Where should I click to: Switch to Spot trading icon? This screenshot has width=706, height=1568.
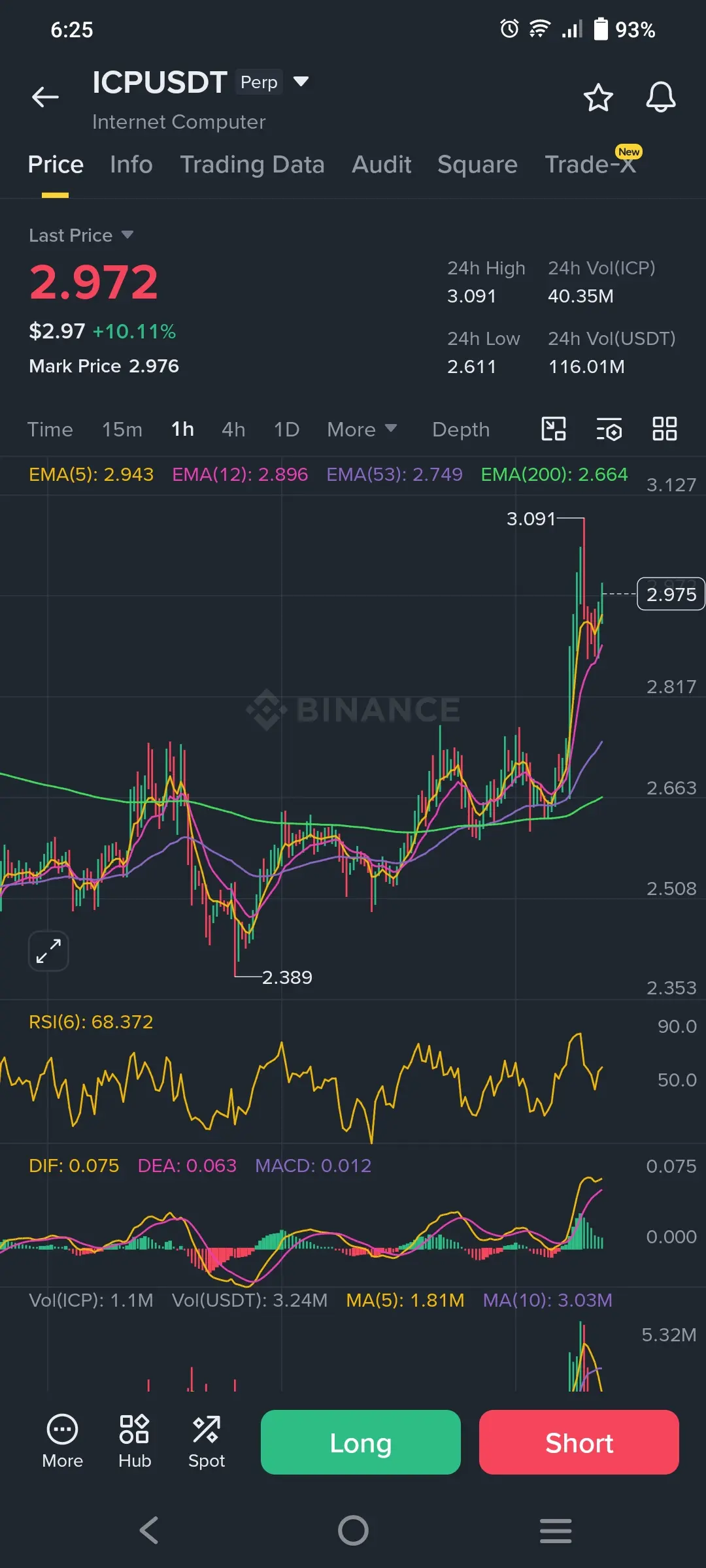207,1443
